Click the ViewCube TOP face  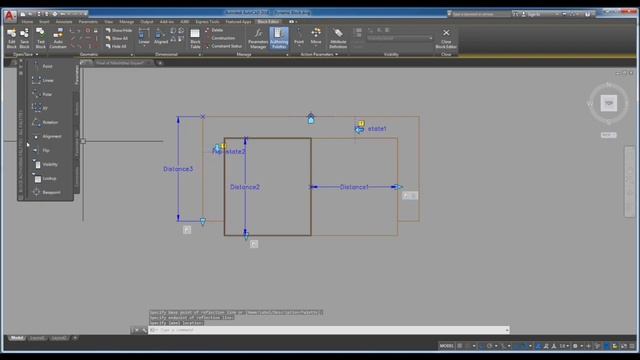[x=609, y=103]
